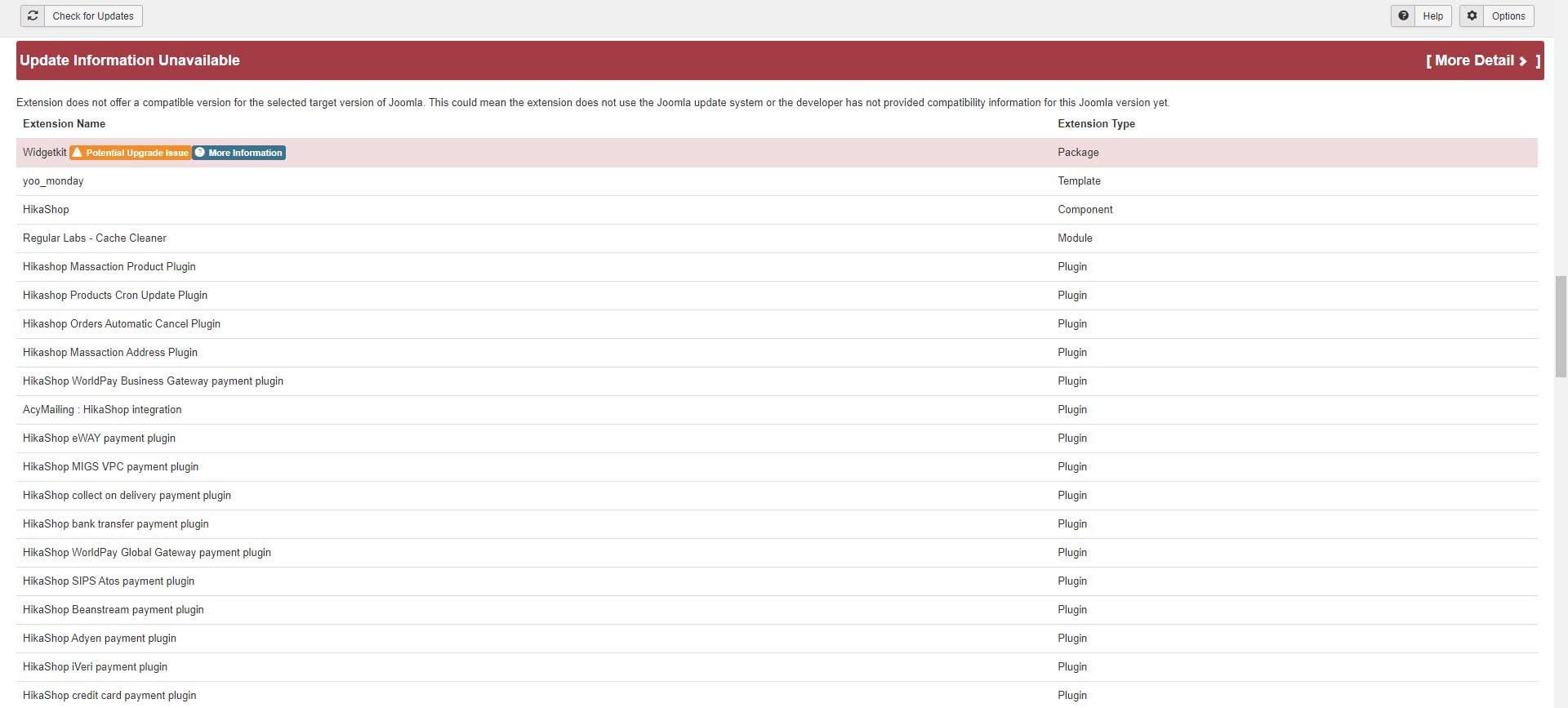Select the yoo_monday row
The height and width of the screenshot is (708, 1568).
point(777,181)
